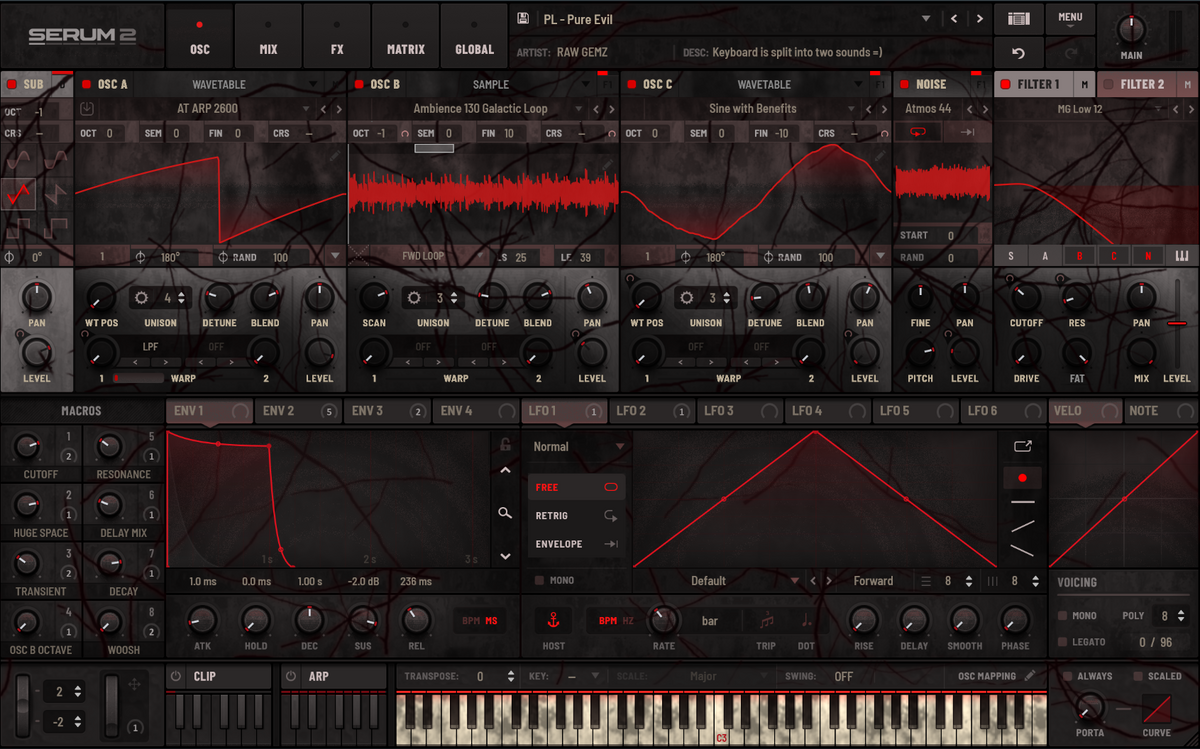Undo the last change
This screenshot has height=749, width=1200.
[x=1018, y=53]
